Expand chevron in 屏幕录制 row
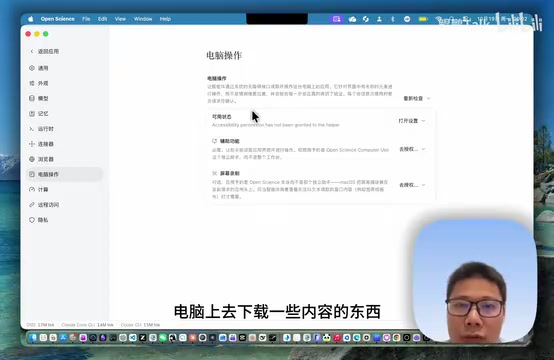 pyautogui.click(x=424, y=185)
